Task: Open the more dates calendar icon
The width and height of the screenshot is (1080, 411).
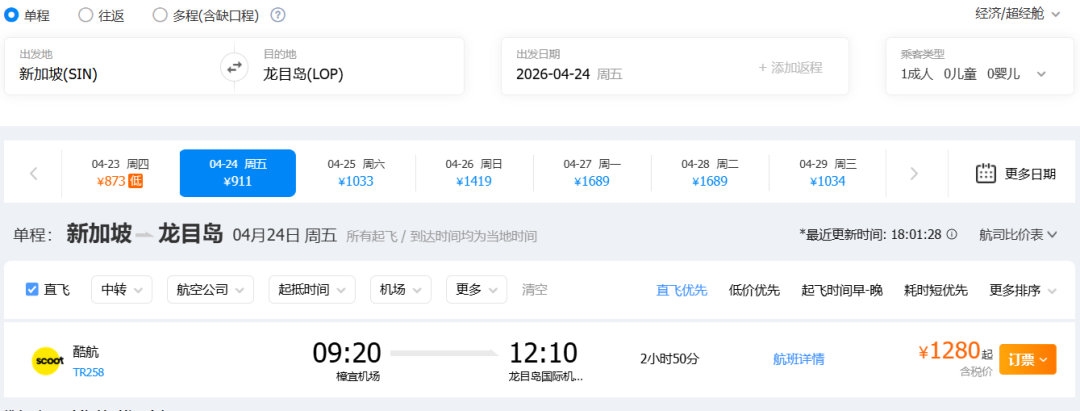Action: [x=986, y=173]
